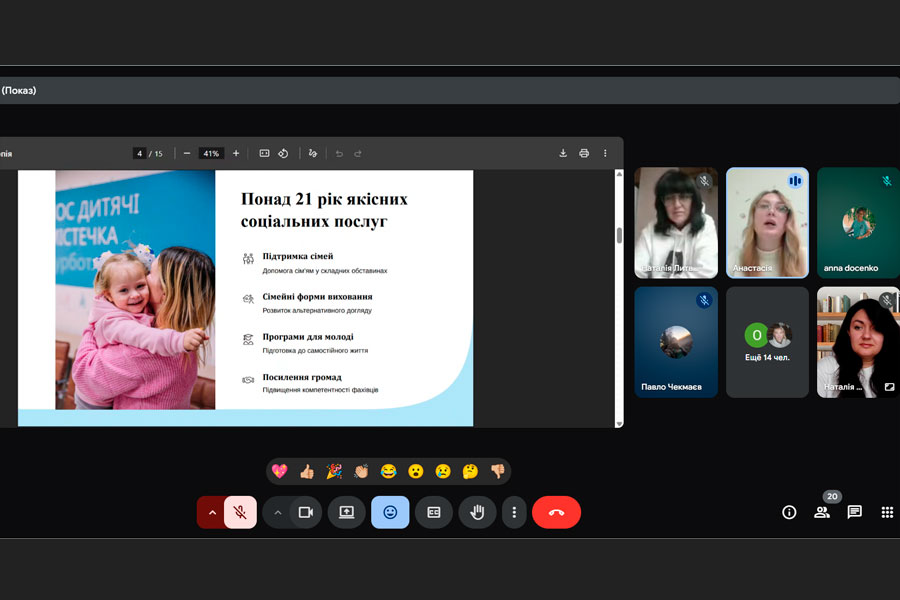Open the chat panel
Screen dimensions: 900x600
click(855, 512)
